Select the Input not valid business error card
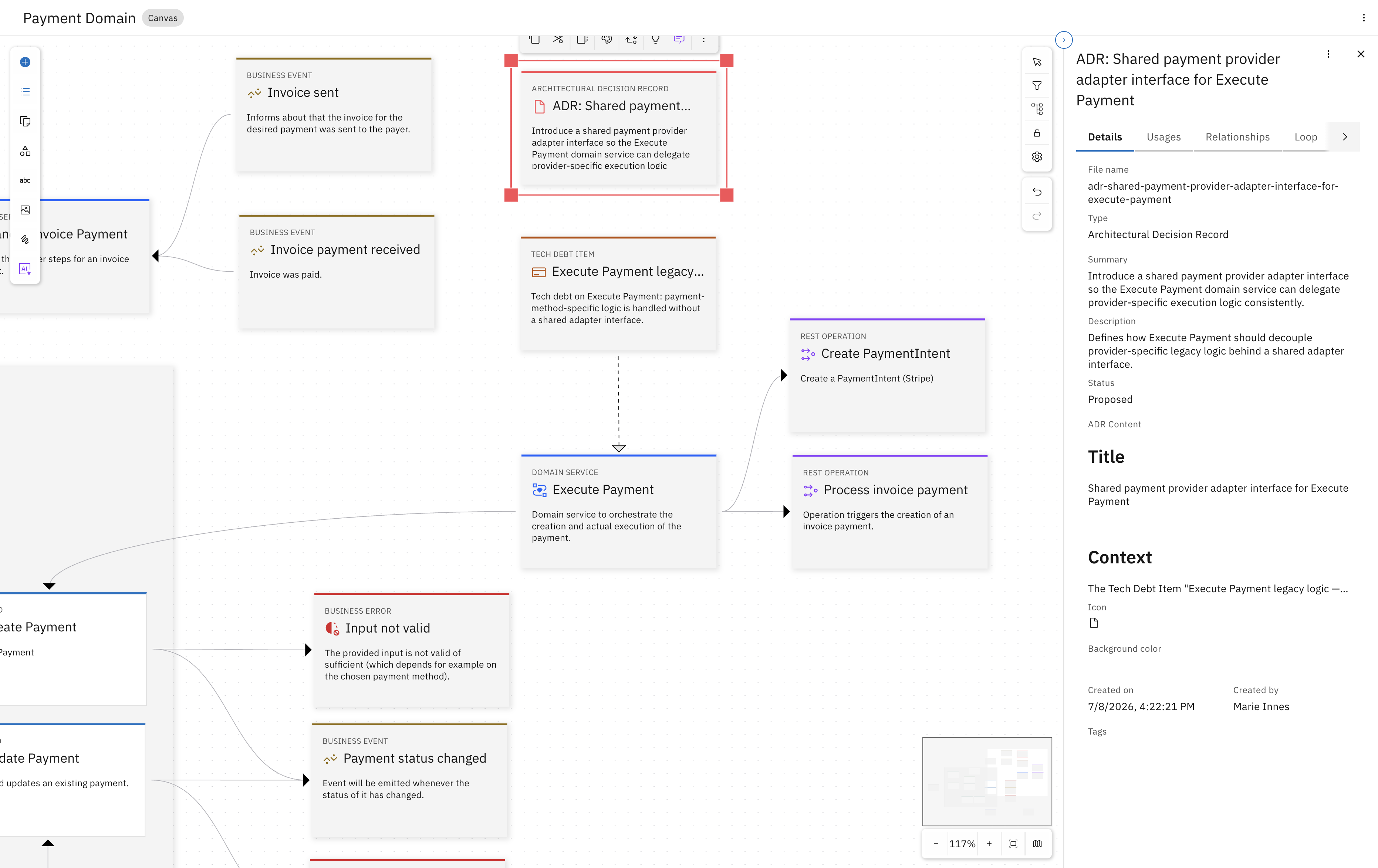Screen dimensions: 1378x868 (412, 650)
